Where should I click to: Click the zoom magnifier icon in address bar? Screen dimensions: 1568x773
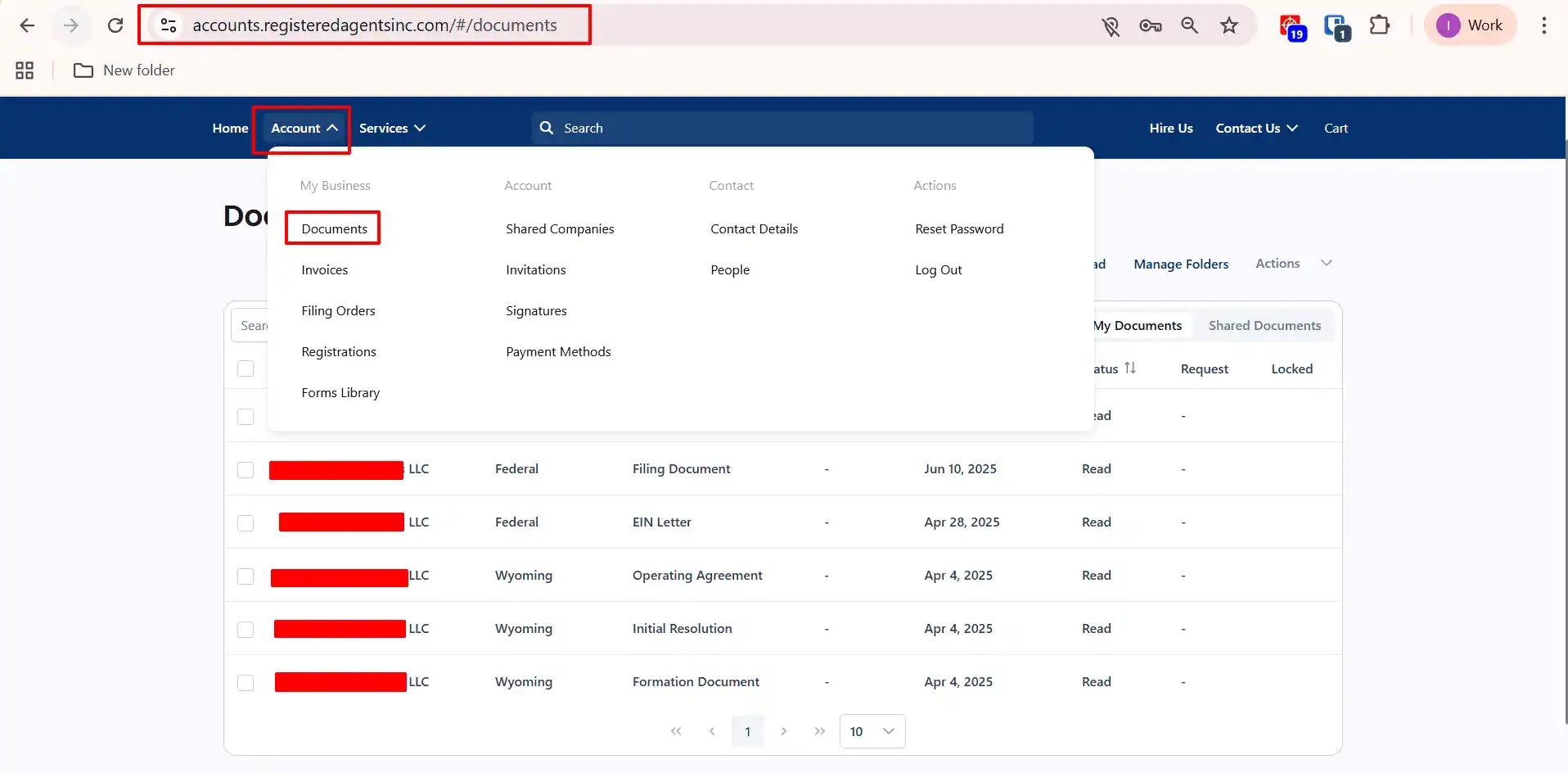point(1189,25)
